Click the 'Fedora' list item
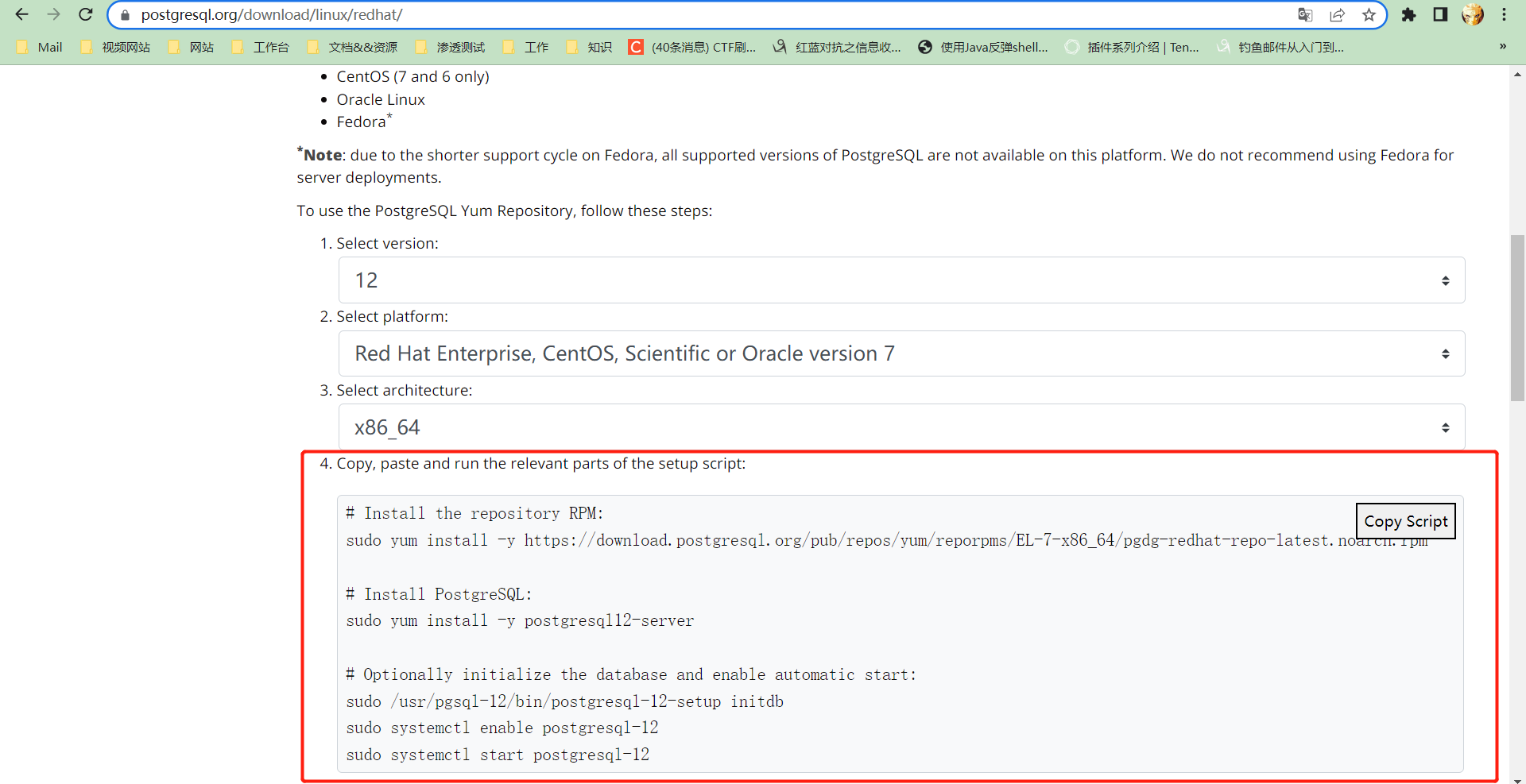 (363, 122)
